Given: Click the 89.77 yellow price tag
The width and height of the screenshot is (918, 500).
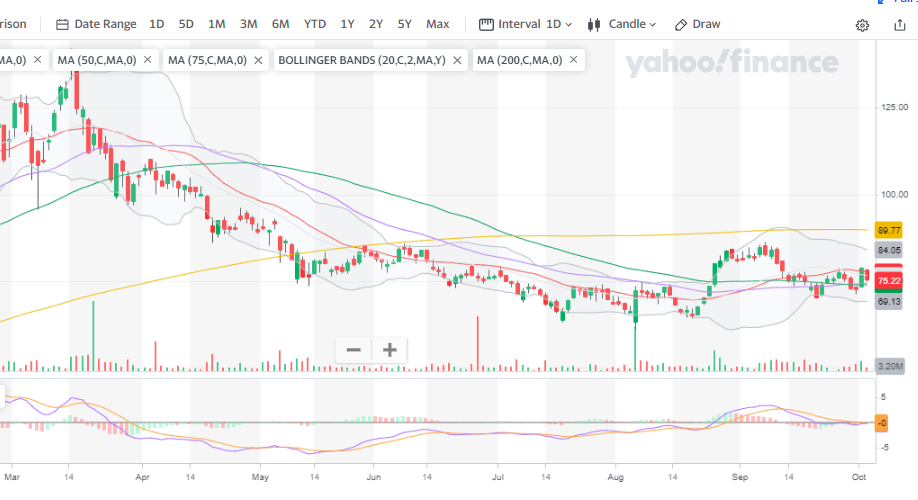Looking at the screenshot, I should coord(889,230).
